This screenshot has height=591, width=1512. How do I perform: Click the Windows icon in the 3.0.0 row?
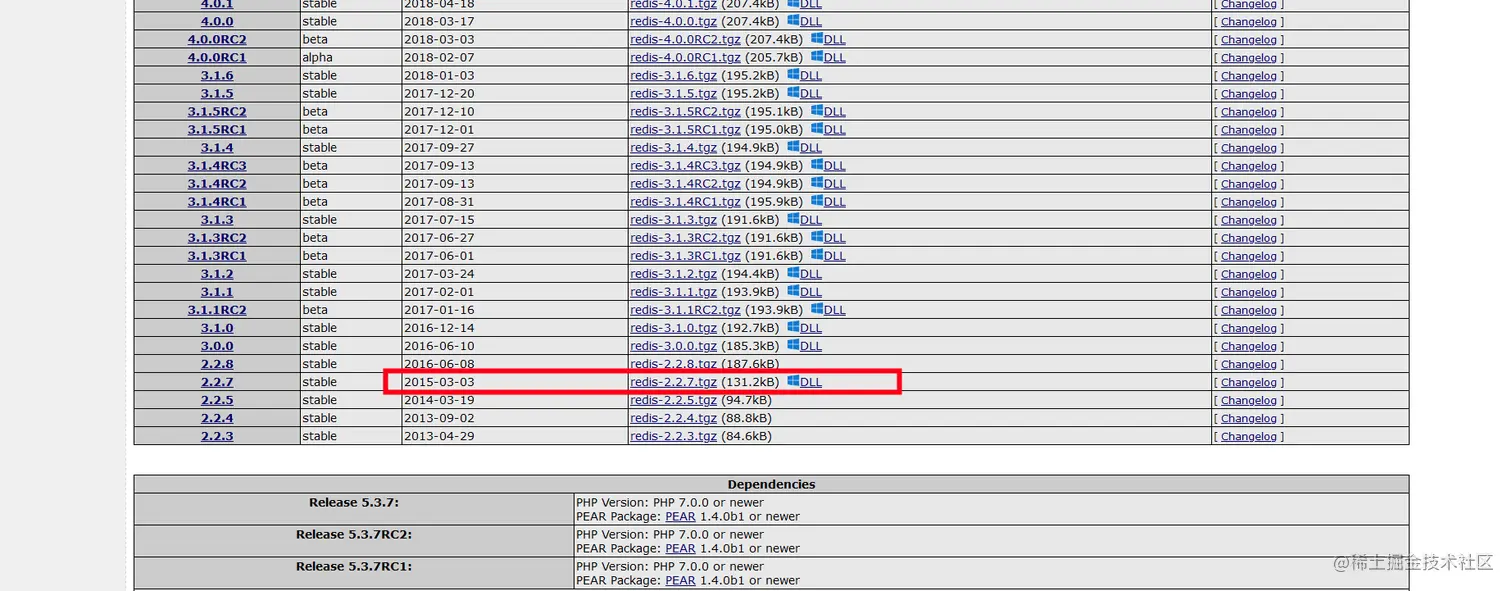(x=793, y=344)
